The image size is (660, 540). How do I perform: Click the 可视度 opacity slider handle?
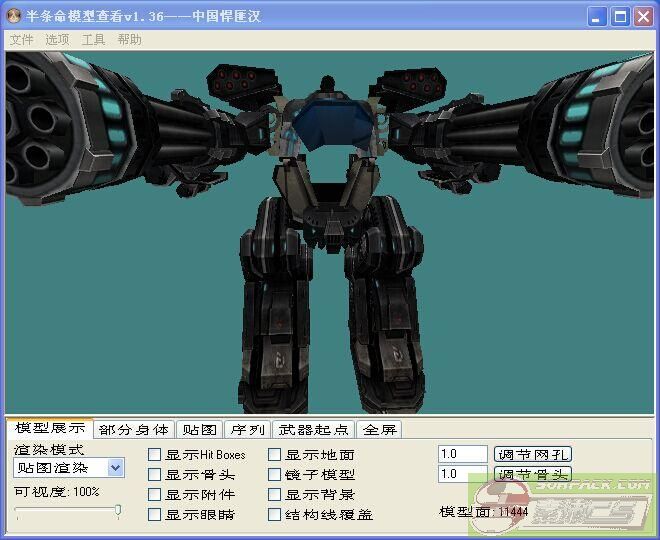click(x=118, y=511)
